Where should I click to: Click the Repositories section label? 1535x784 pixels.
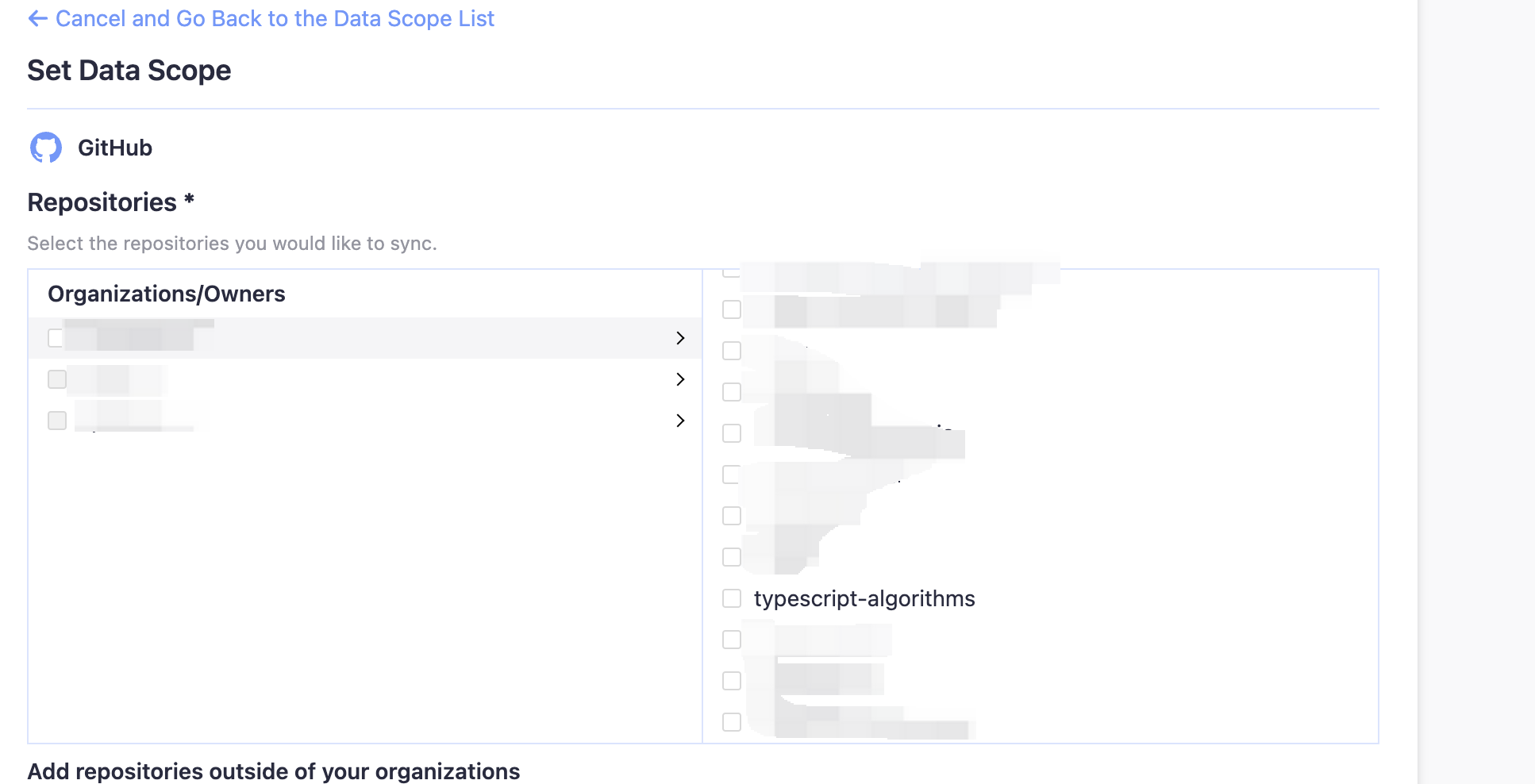click(x=111, y=202)
